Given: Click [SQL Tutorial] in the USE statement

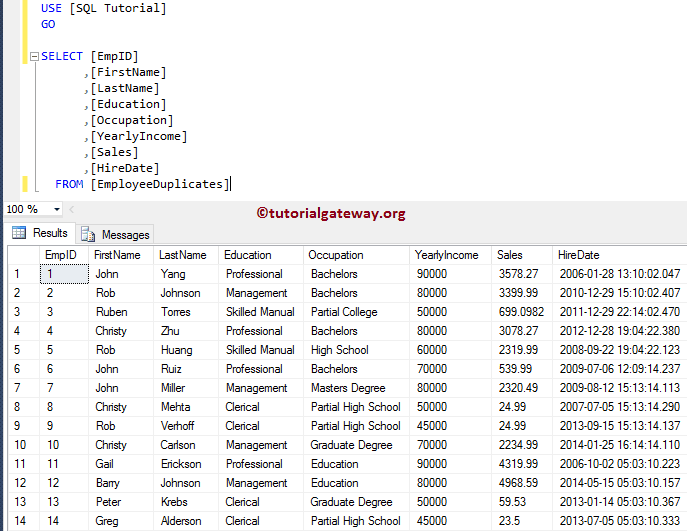Looking at the screenshot, I should (118, 8).
